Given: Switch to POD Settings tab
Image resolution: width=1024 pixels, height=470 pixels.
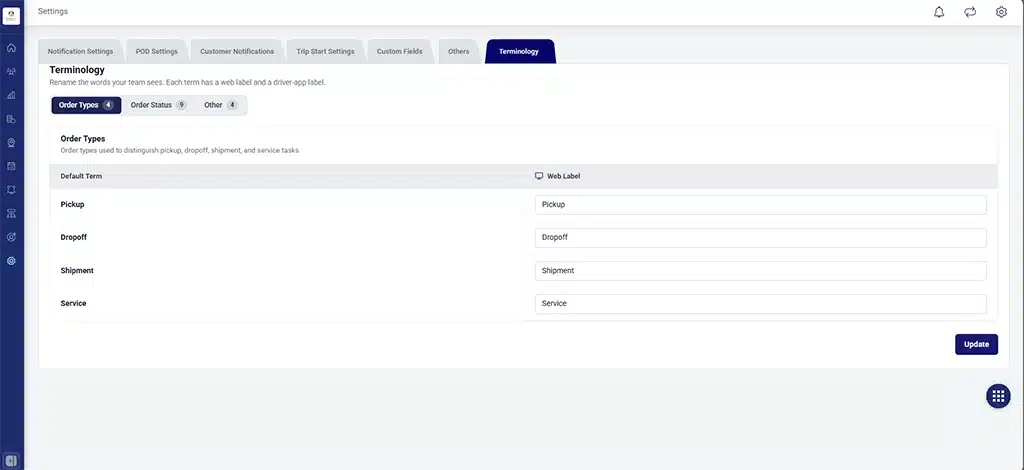Looking at the screenshot, I should coord(157,52).
